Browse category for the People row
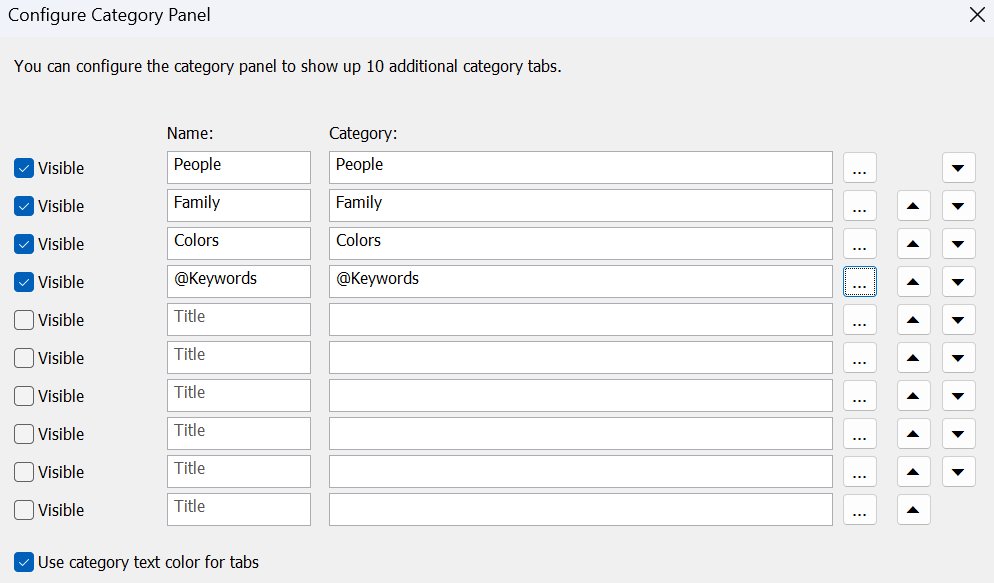The image size is (994, 583). click(860, 168)
